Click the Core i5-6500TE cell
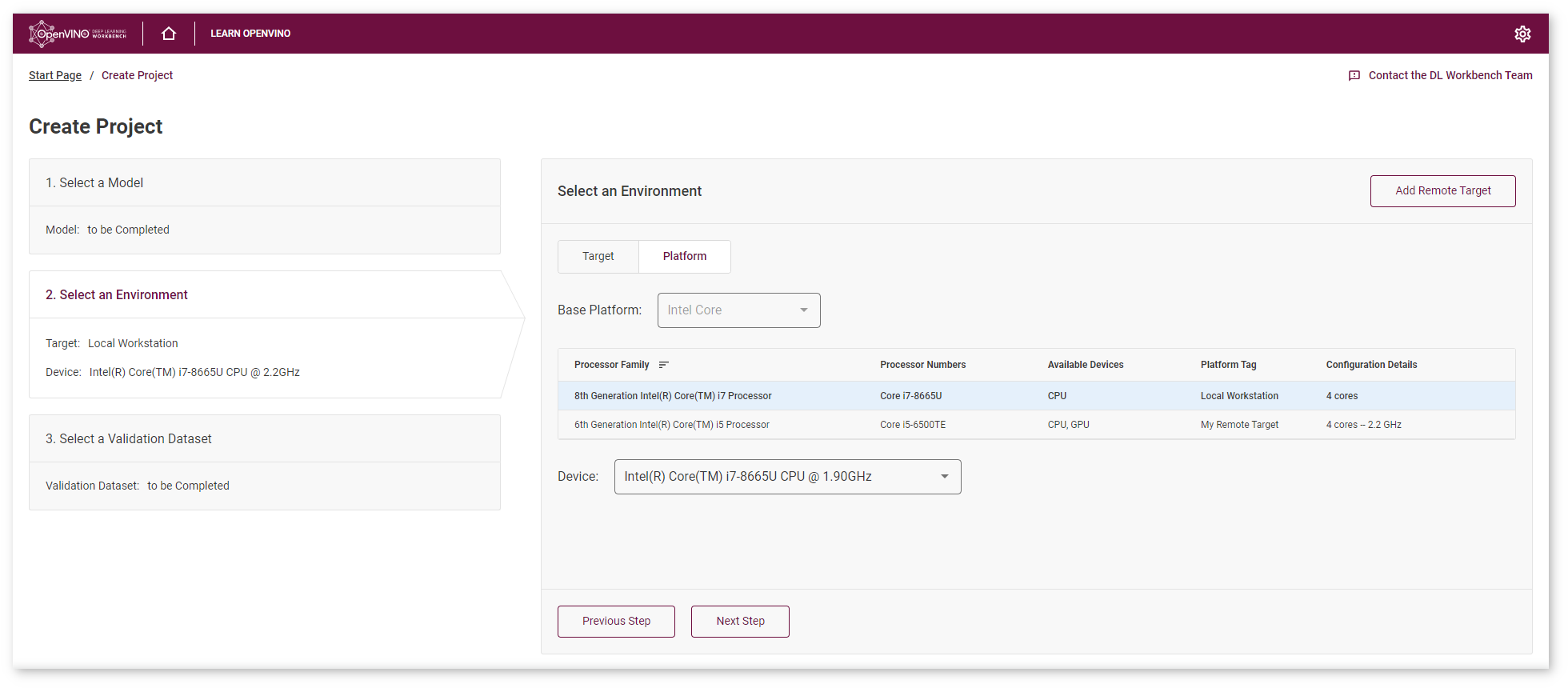 tap(913, 425)
